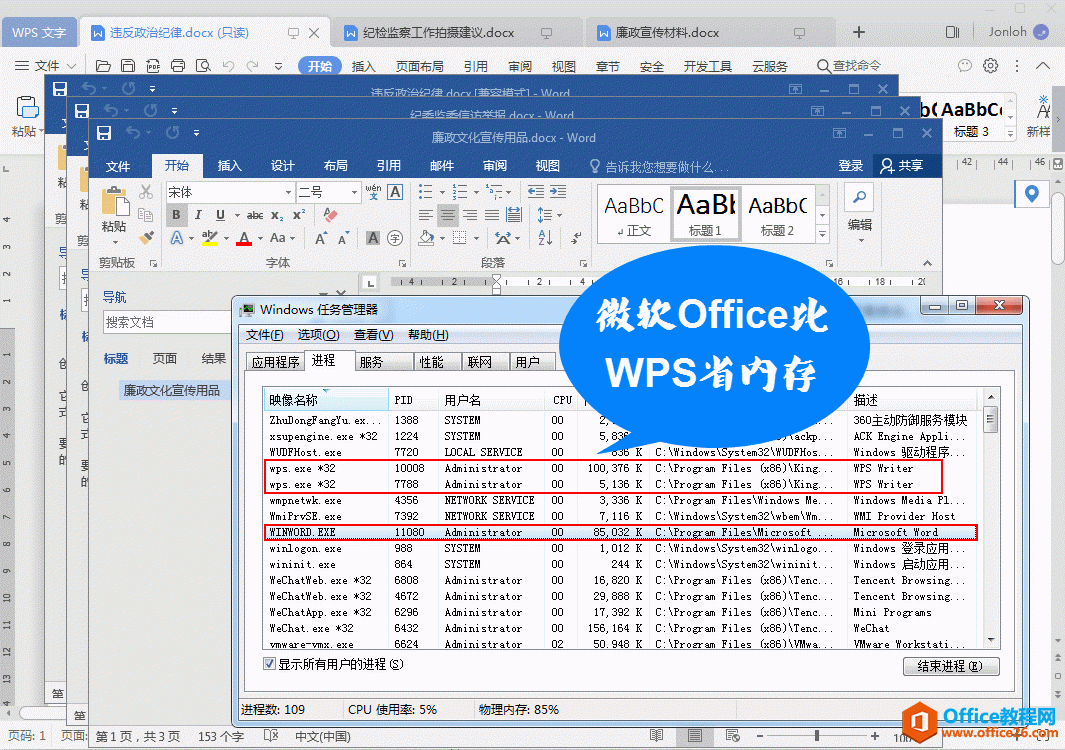Open the Word 插入 ribbon tab

pos(229,166)
